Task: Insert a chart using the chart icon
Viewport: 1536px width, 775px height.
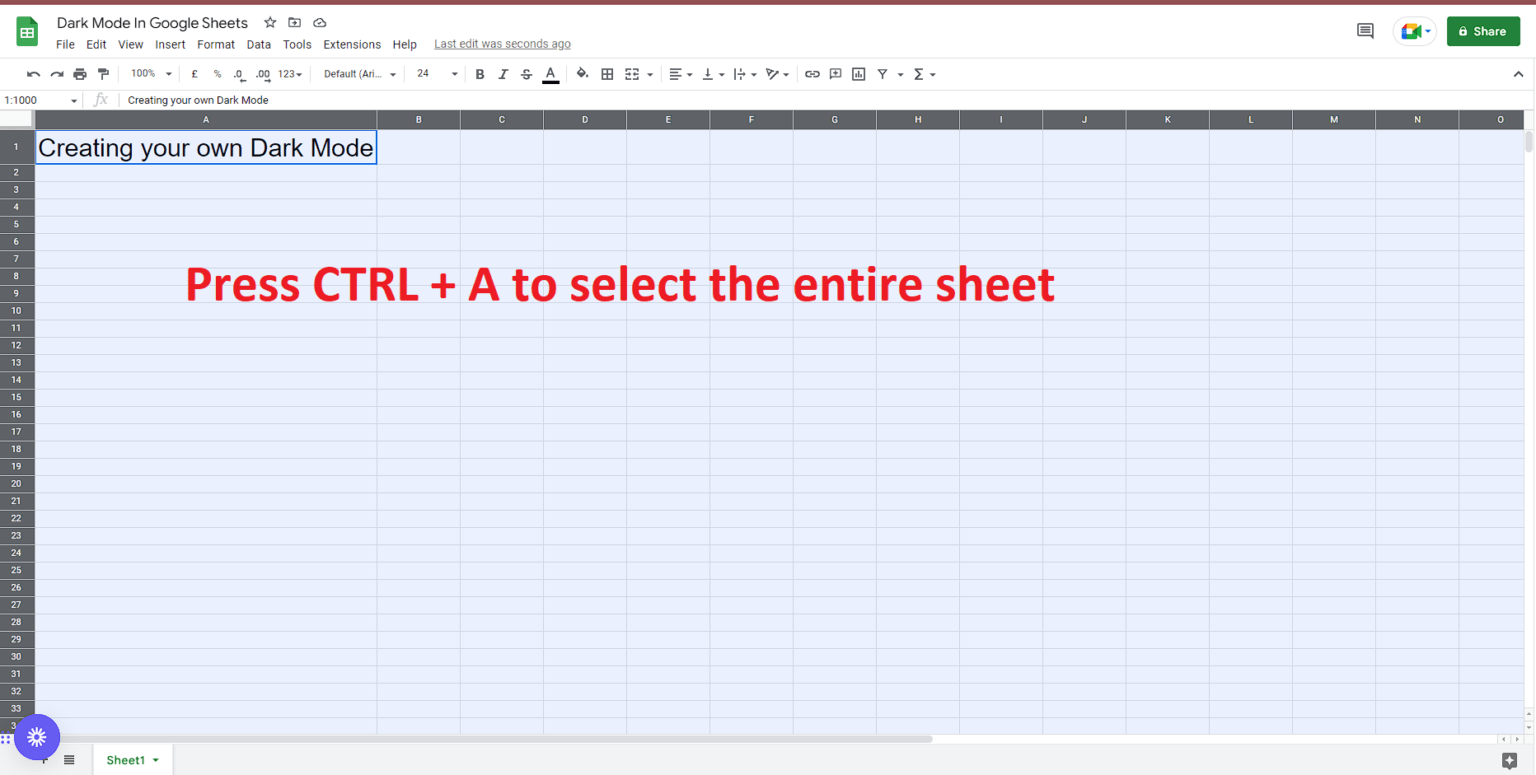Action: 858,74
